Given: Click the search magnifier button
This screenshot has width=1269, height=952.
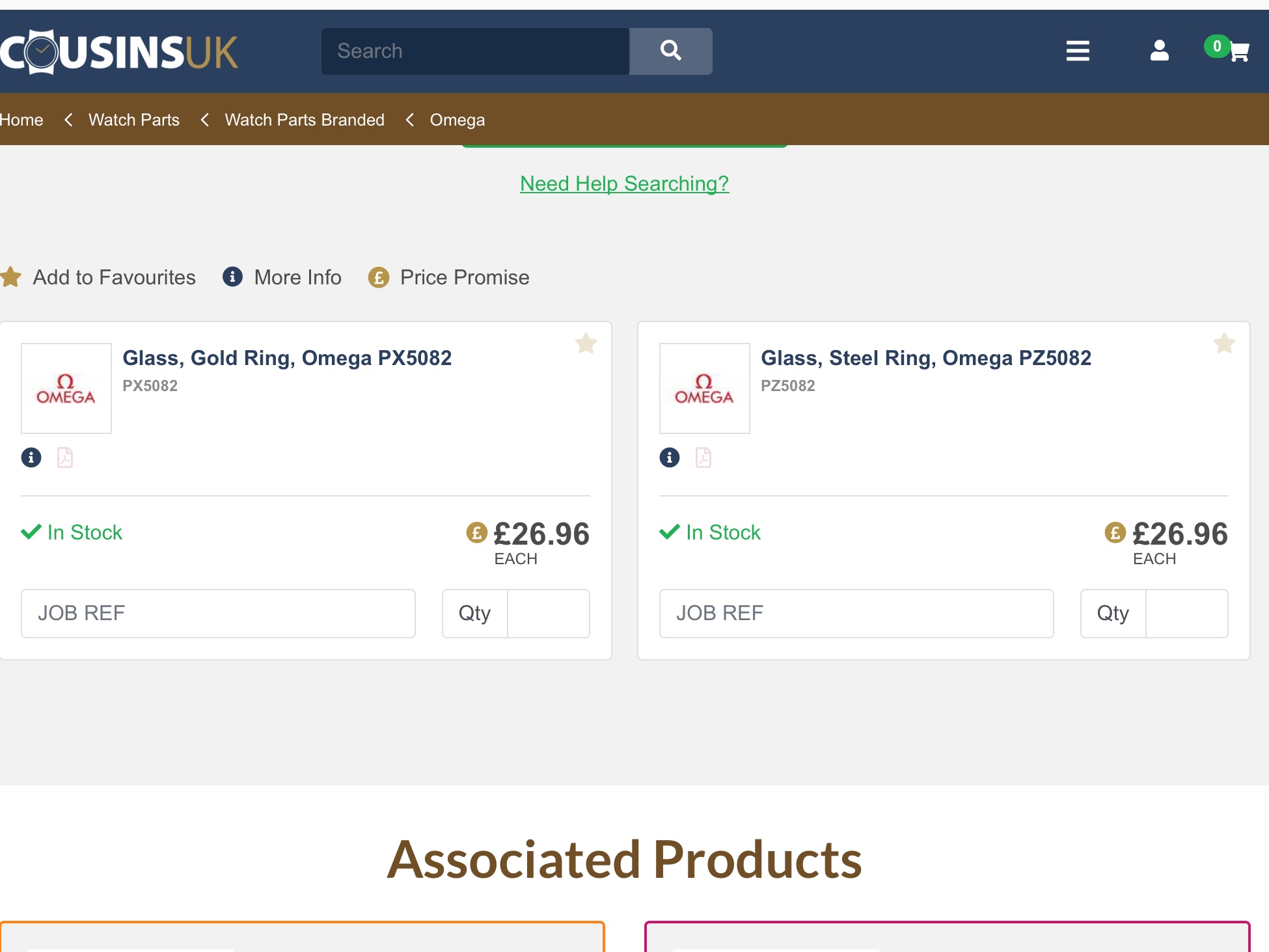Looking at the screenshot, I should click(670, 51).
